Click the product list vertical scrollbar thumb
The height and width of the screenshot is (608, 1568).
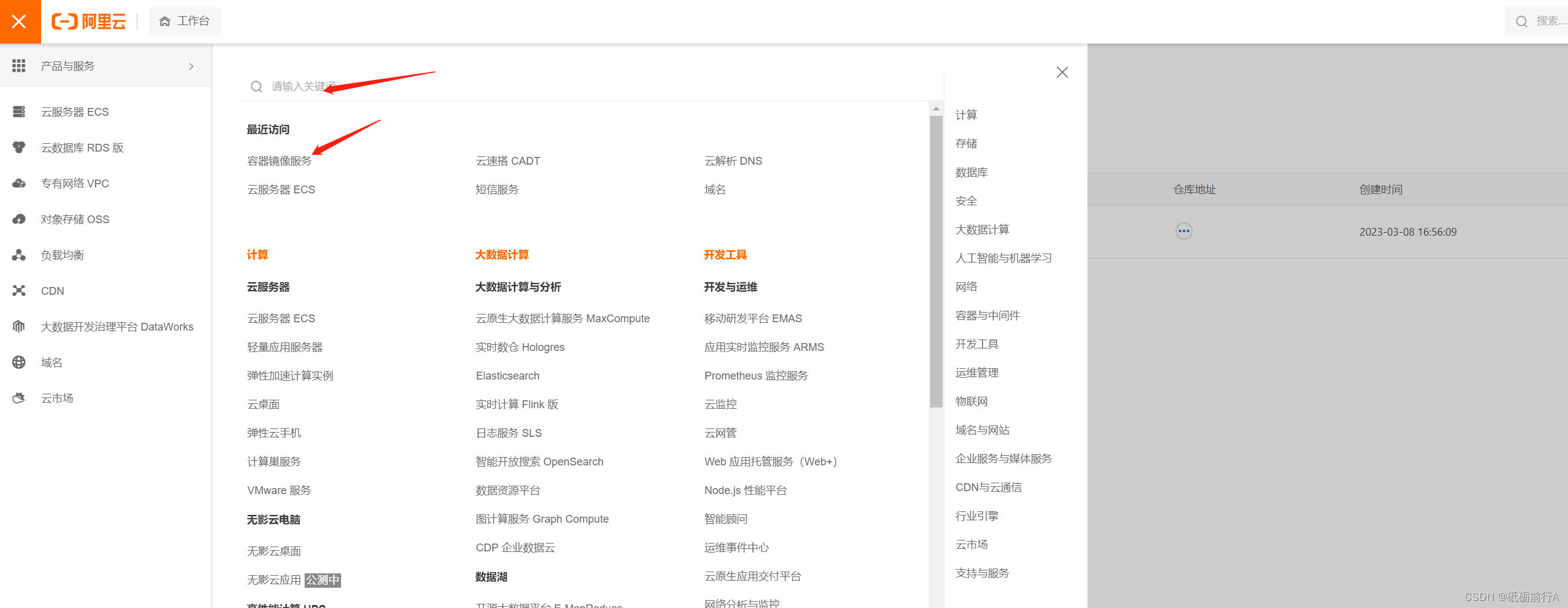936,261
